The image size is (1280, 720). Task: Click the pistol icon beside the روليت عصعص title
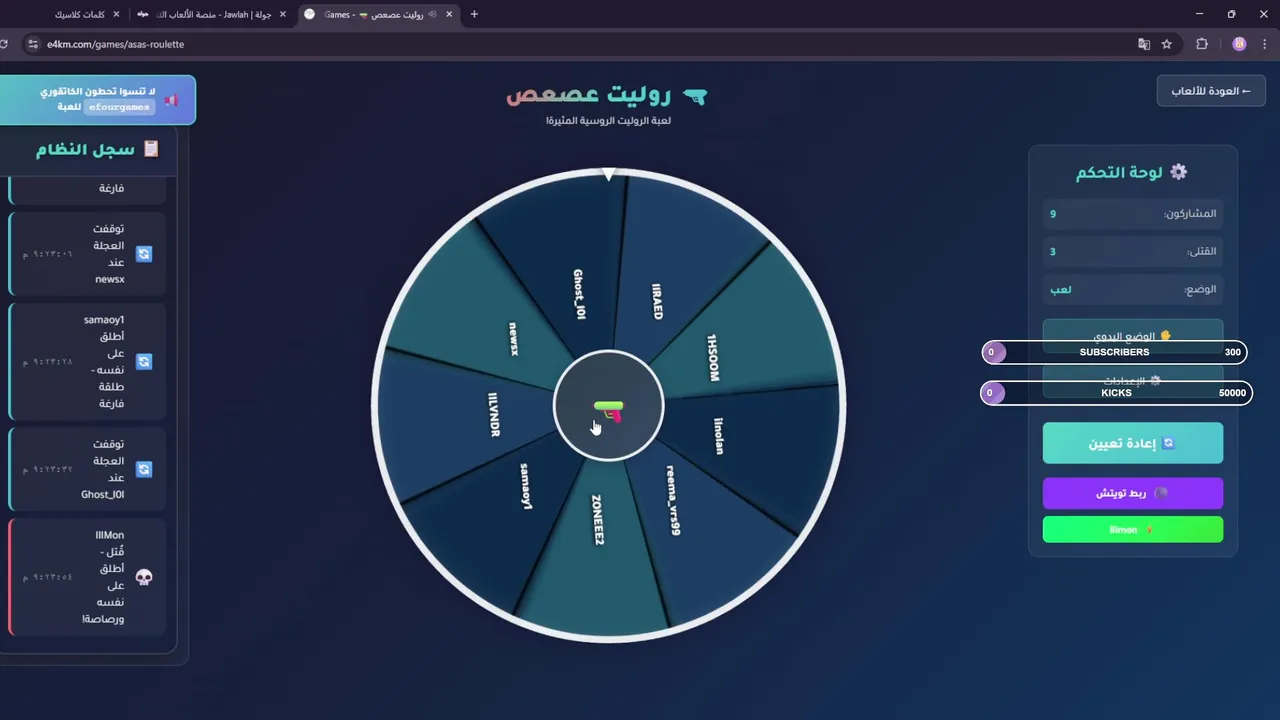695,96
